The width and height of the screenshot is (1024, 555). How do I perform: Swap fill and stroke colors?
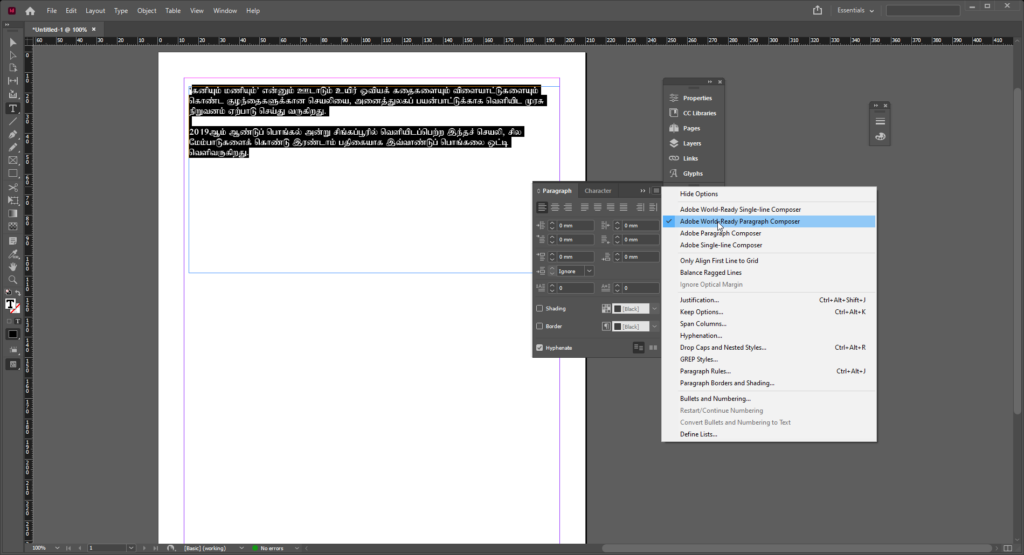[x=18, y=293]
